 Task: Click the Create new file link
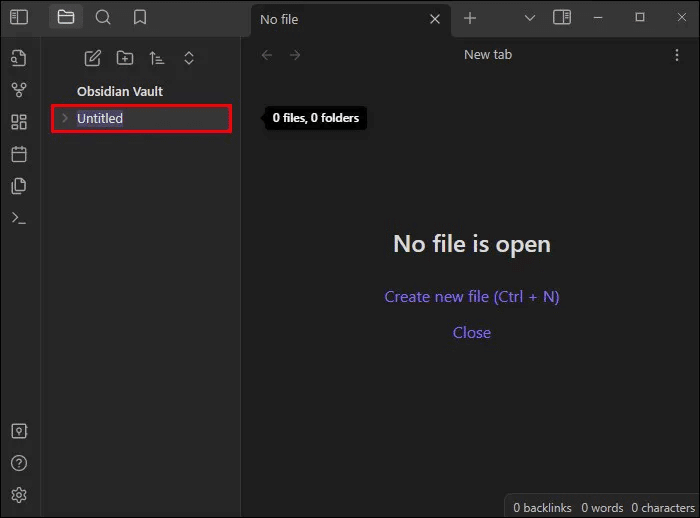click(471, 296)
